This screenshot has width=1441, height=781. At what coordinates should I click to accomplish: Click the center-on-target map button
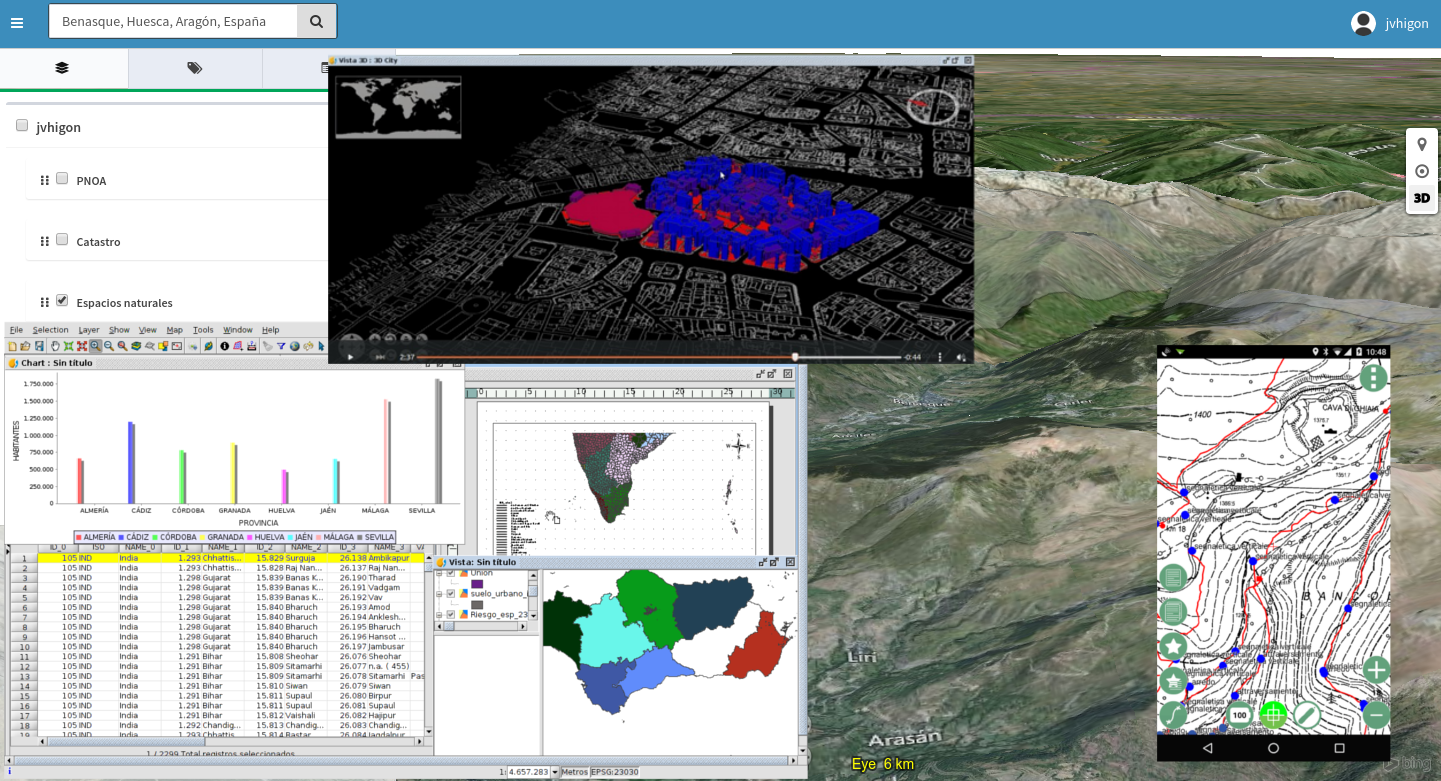(1422, 172)
